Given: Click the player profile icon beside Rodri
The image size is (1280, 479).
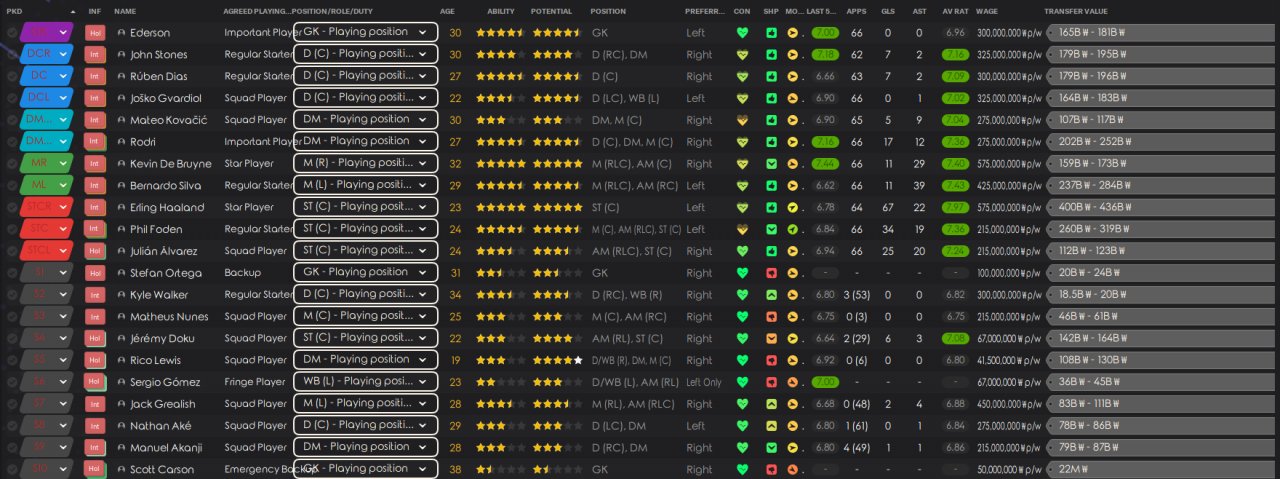Looking at the screenshot, I should coord(121,142).
